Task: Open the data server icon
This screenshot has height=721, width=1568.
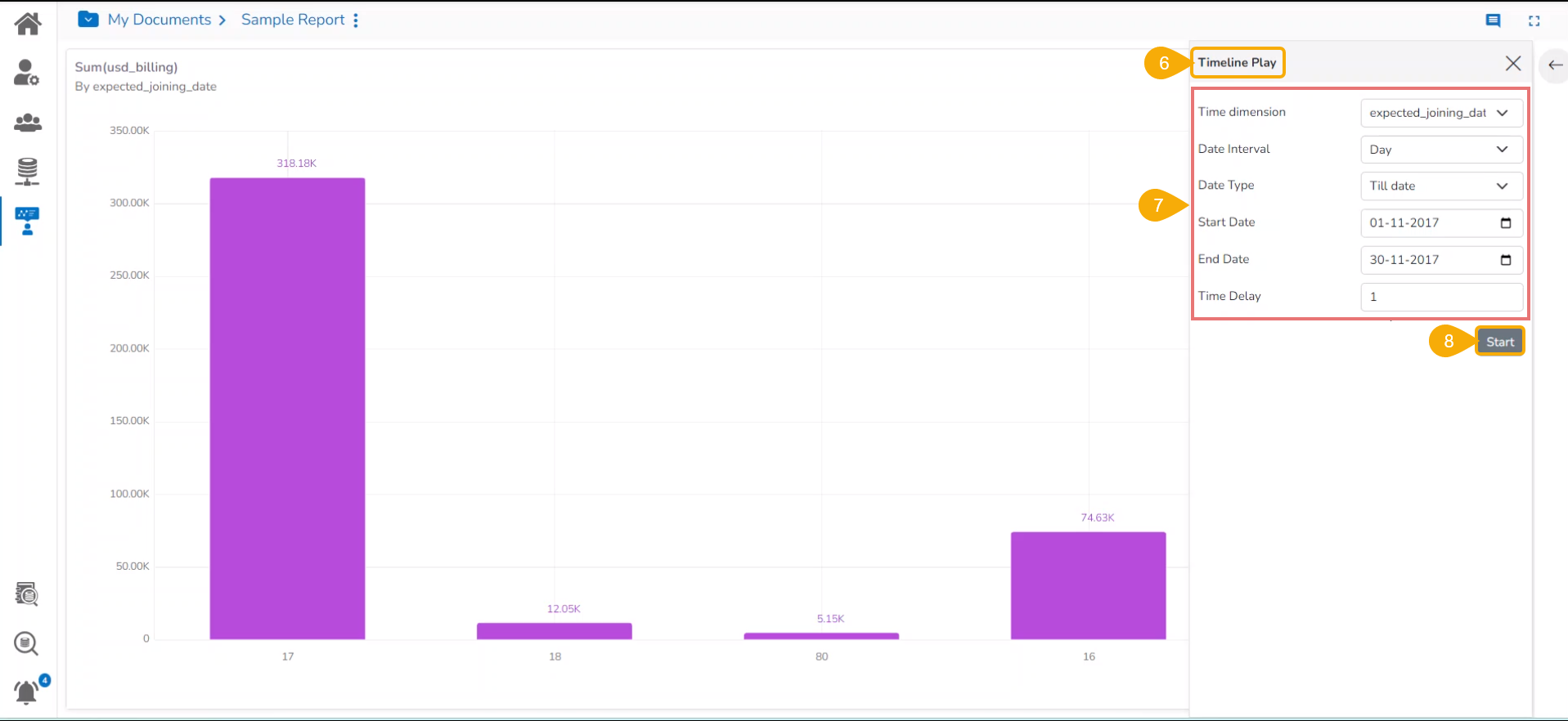Action: [x=27, y=172]
